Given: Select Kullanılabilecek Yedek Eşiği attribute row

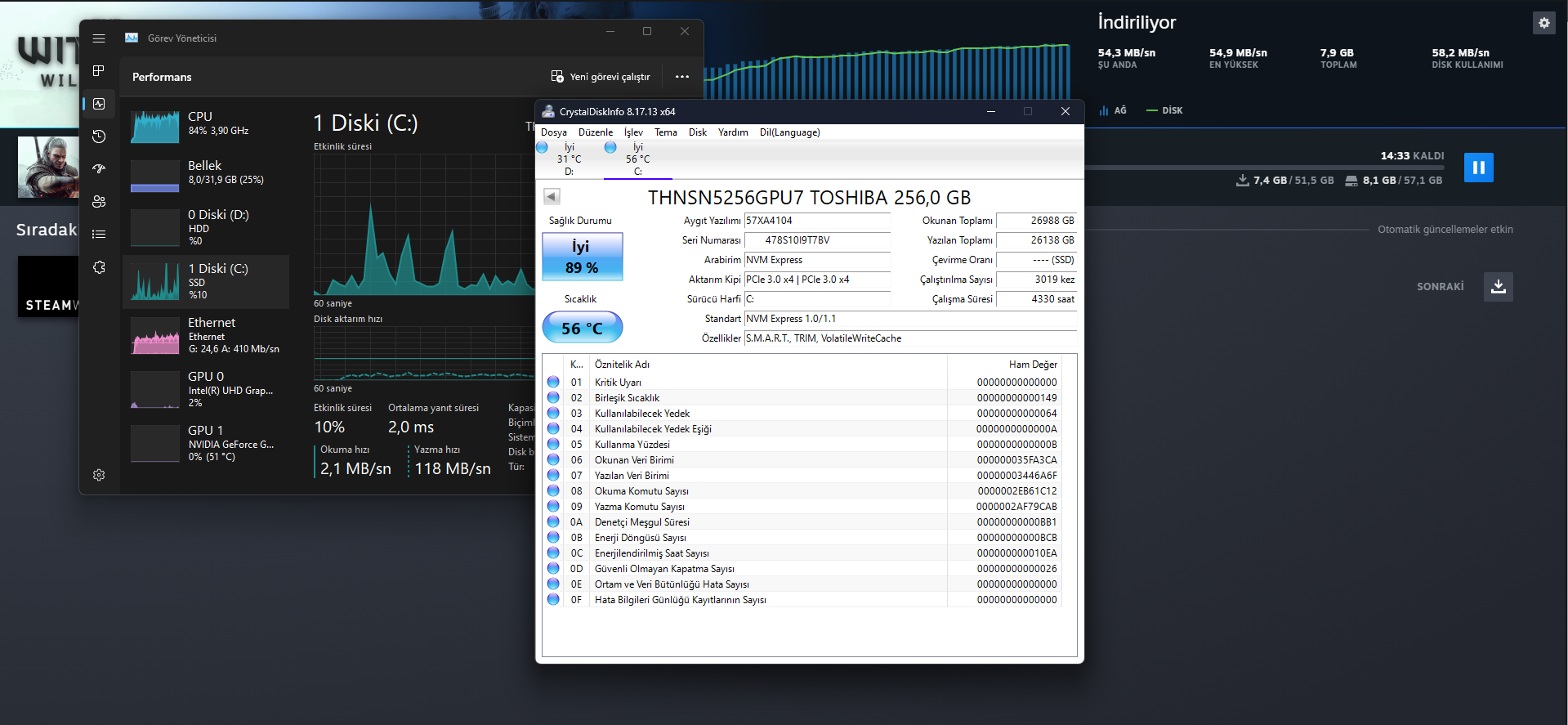Looking at the screenshot, I should coord(802,429).
